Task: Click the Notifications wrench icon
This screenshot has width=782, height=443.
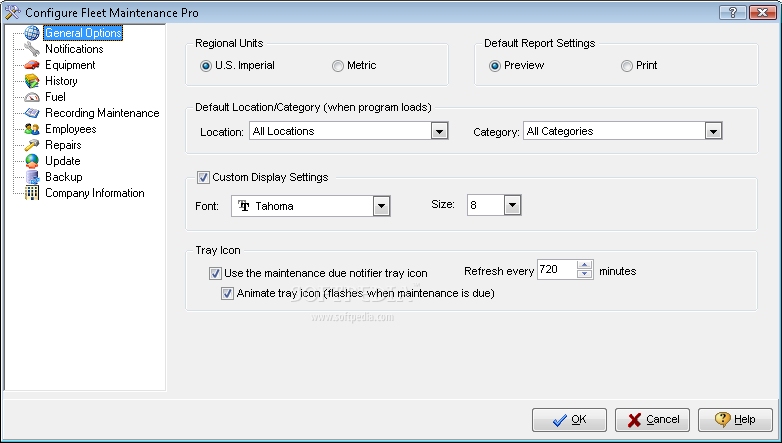Action: click(32, 49)
